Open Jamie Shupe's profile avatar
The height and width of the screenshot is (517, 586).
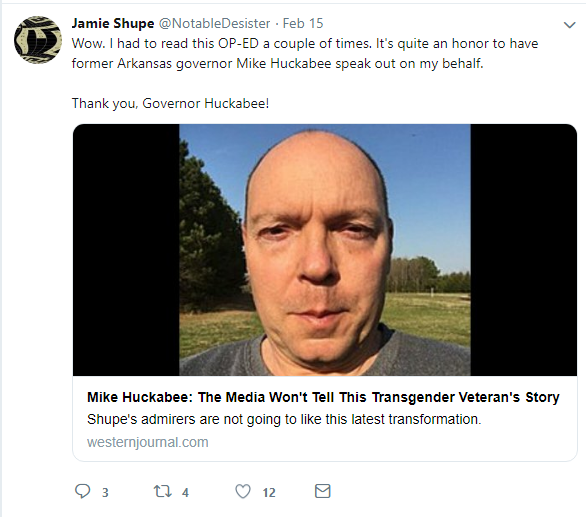tap(38, 40)
